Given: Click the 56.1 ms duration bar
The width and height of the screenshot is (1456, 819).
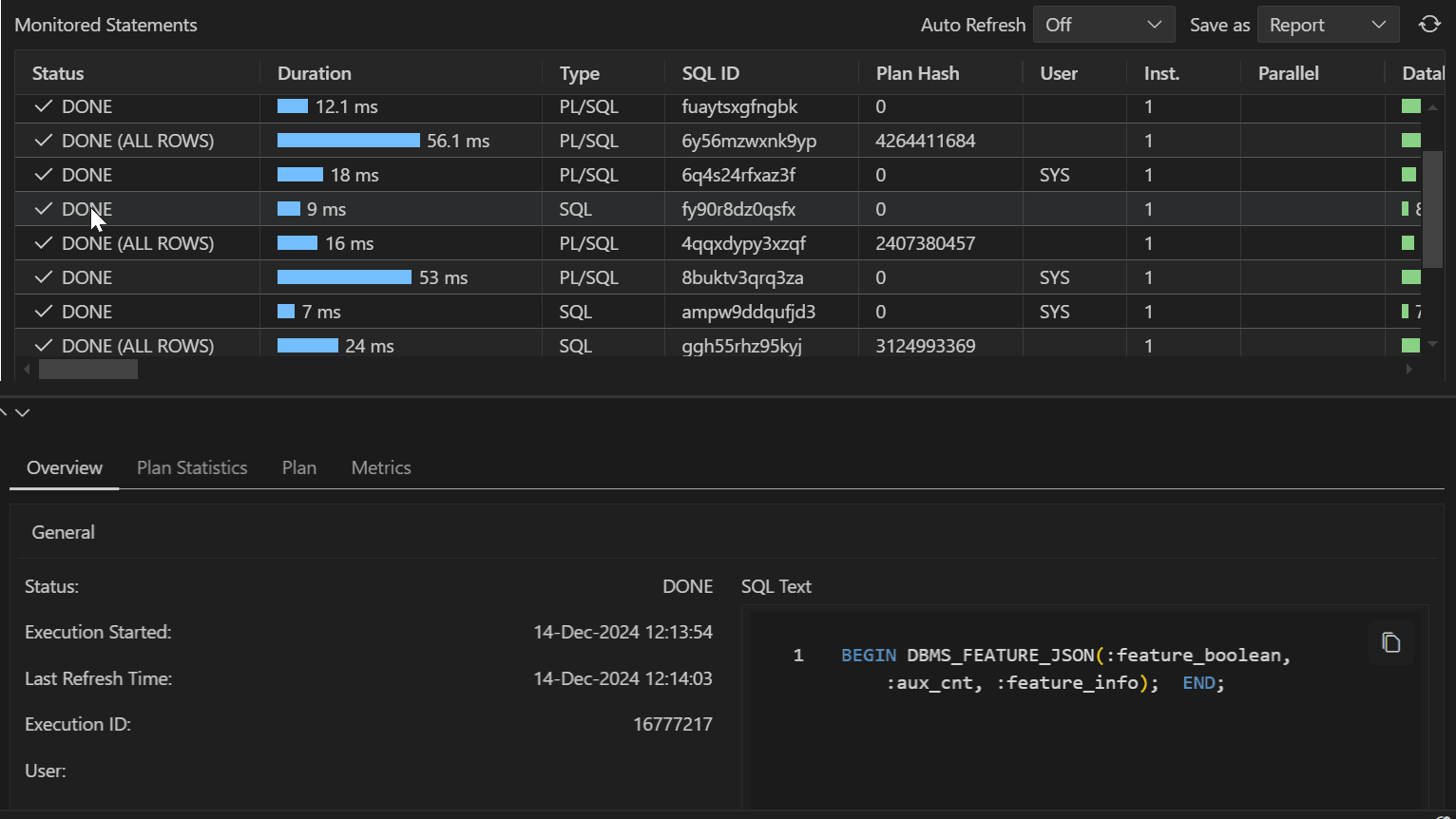Looking at the screenshot, I should pyautogui.click(x=348, y=141).
